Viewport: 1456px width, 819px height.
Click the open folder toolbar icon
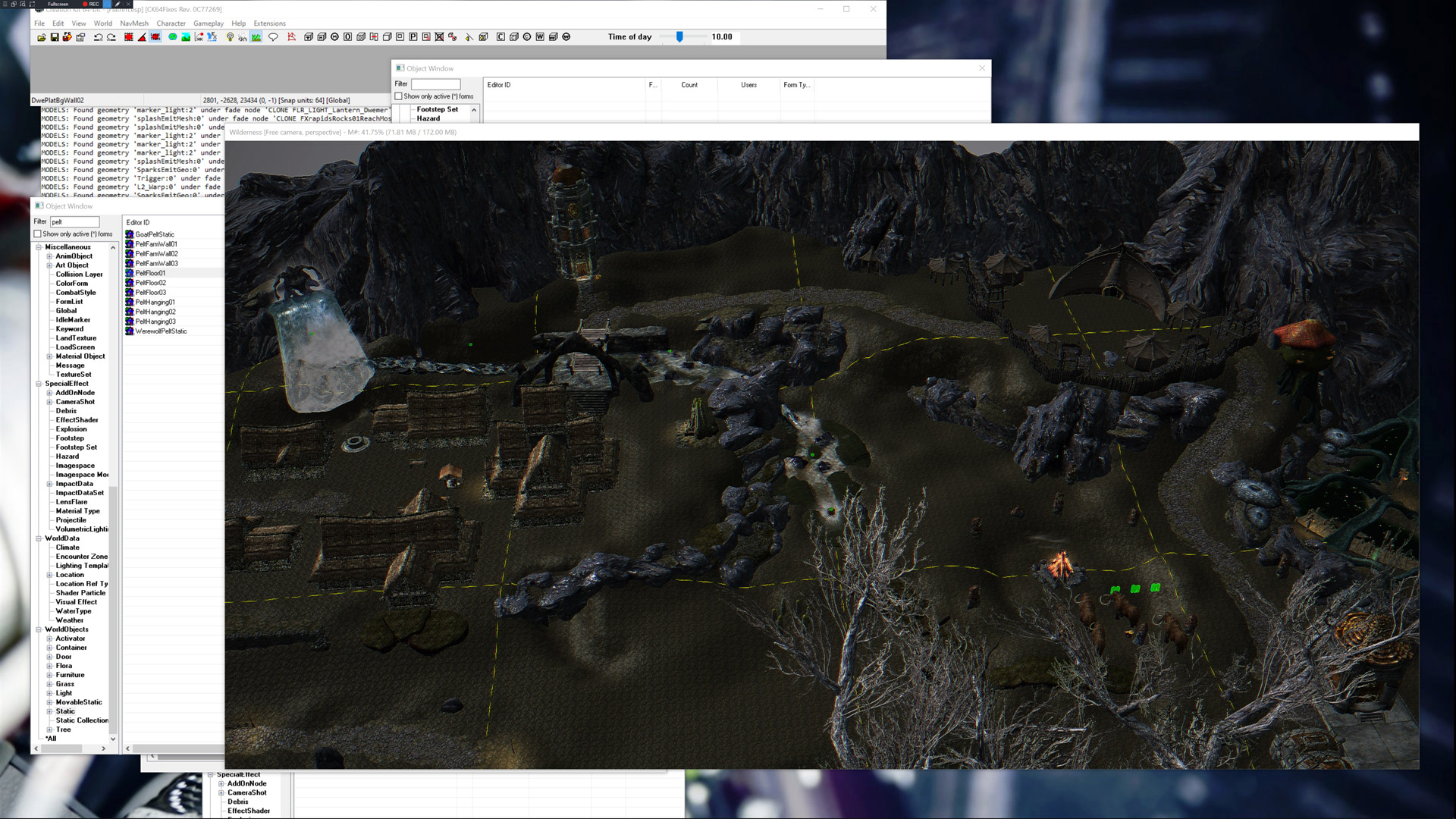41,37
